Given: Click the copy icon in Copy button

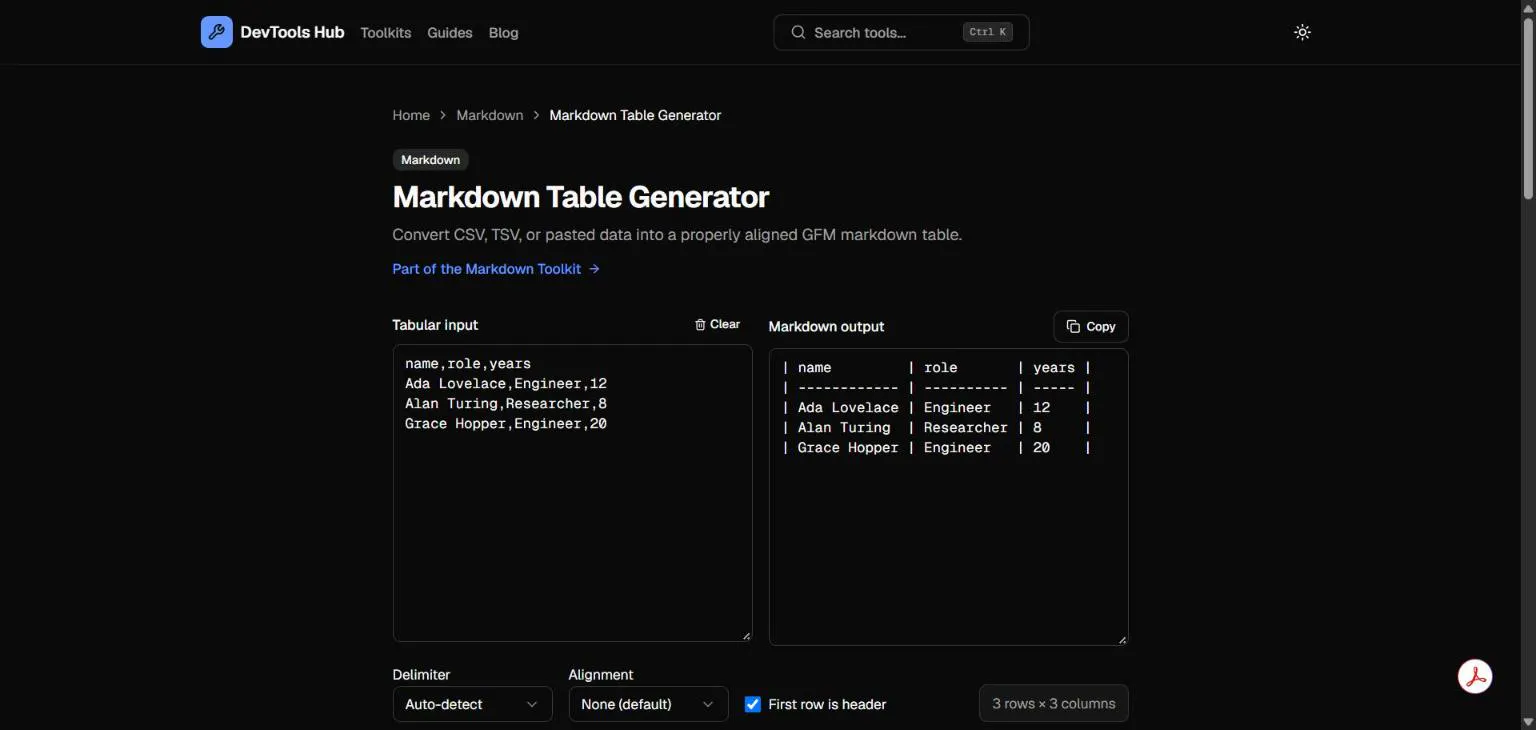Looking at the screenshot, I should coord(1073,326).
